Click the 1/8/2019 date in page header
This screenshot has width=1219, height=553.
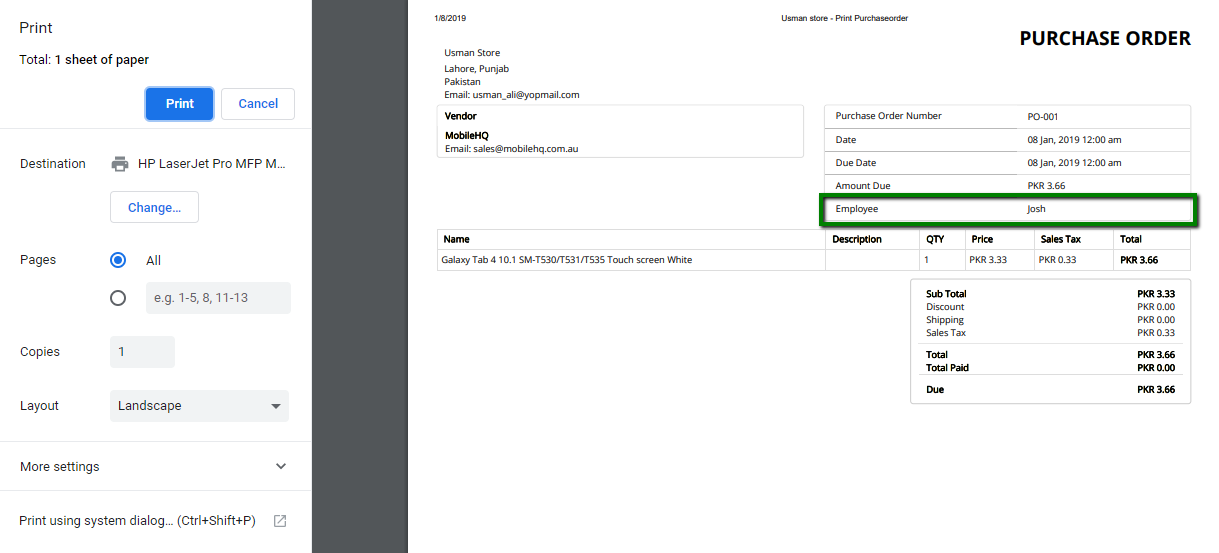click(450, 19)
